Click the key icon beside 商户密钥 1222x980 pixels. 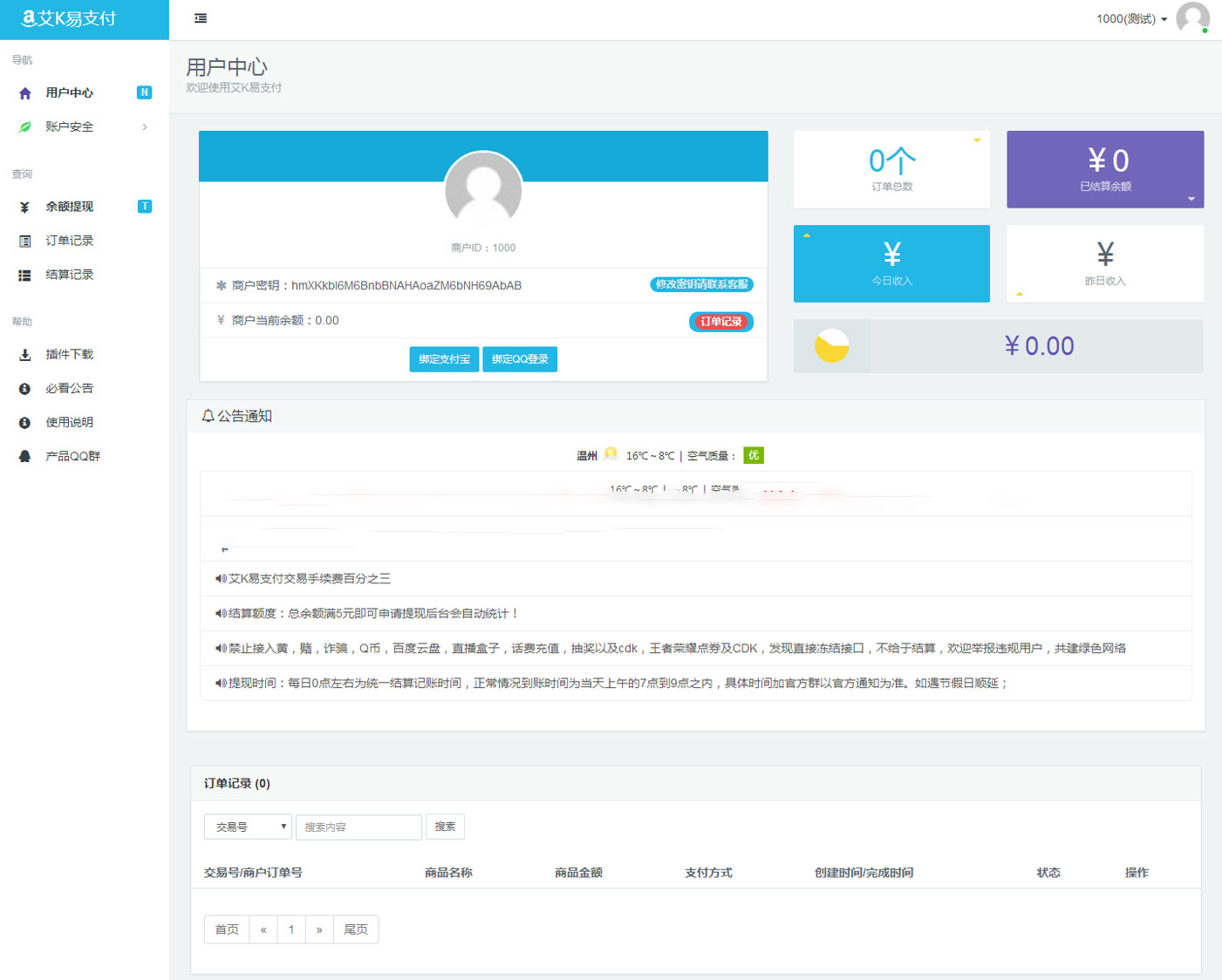[221, 284]
